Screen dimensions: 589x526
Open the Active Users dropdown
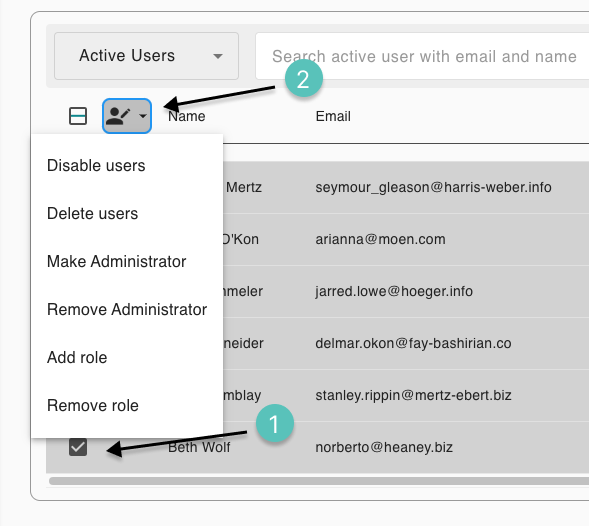pyautogui.click(x=146, y=56)
